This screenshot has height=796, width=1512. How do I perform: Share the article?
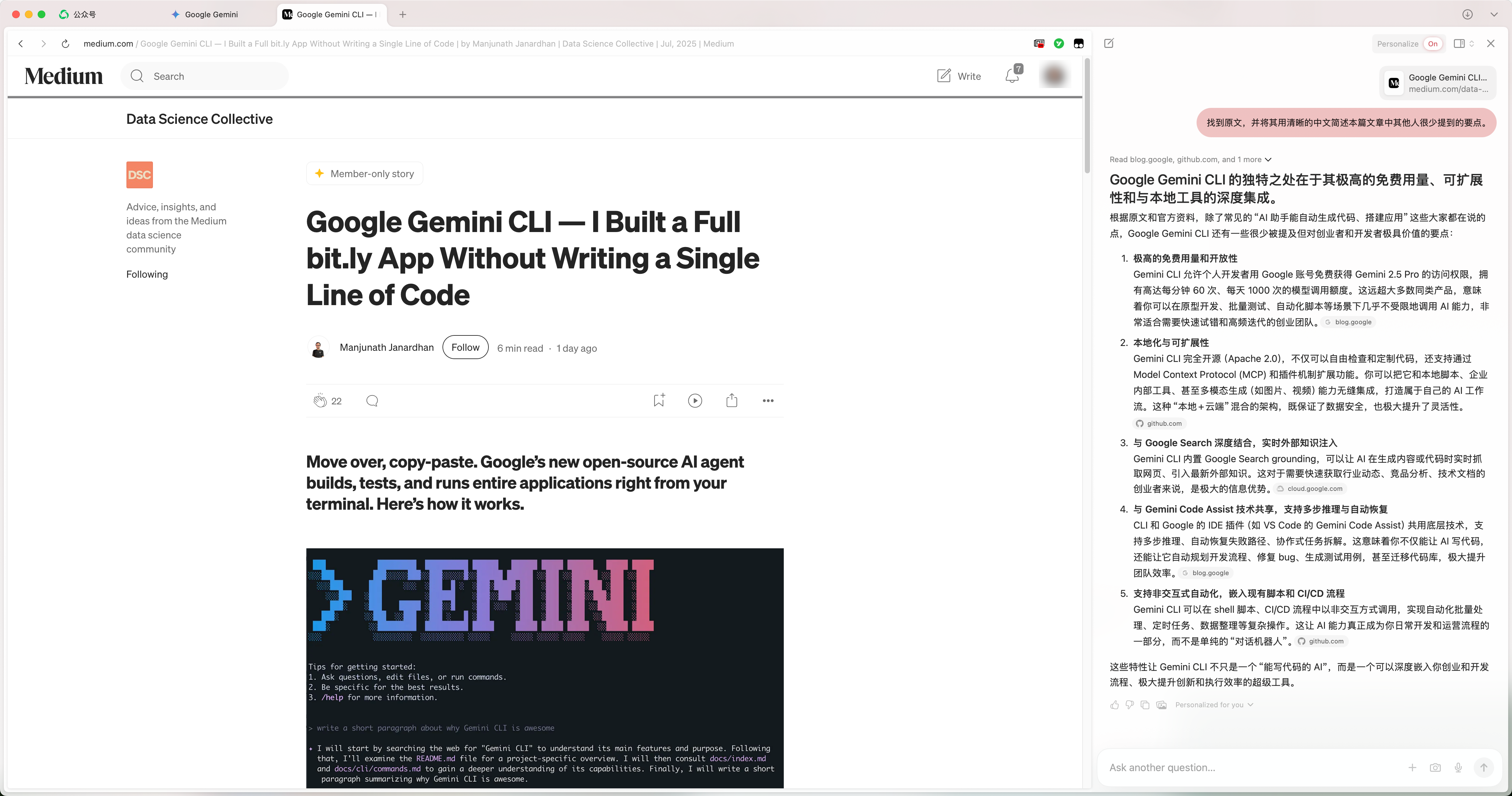pos(731,400)
